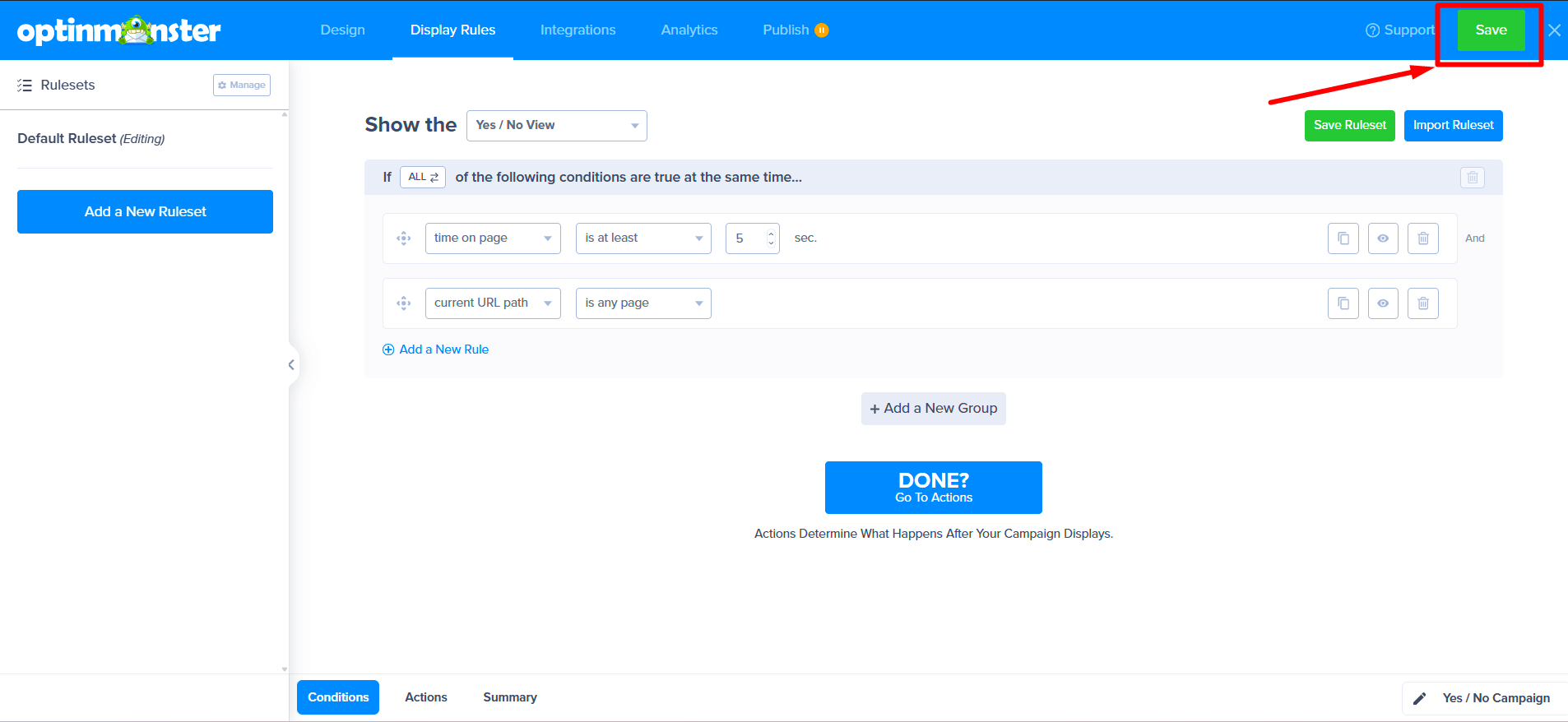Grab the drag handle of current URL path rule
The image size is (1568, 722).
(403, 303)
